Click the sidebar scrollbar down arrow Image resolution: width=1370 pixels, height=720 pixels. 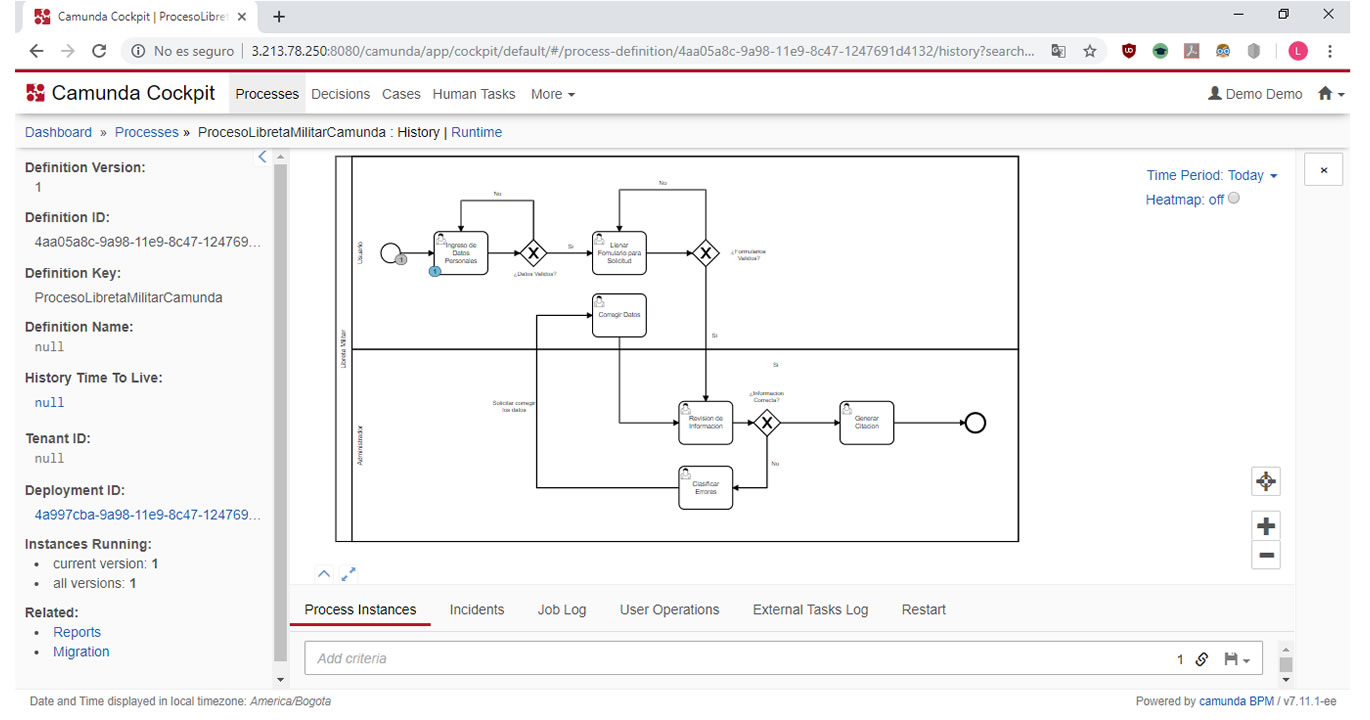click(280, 680)
